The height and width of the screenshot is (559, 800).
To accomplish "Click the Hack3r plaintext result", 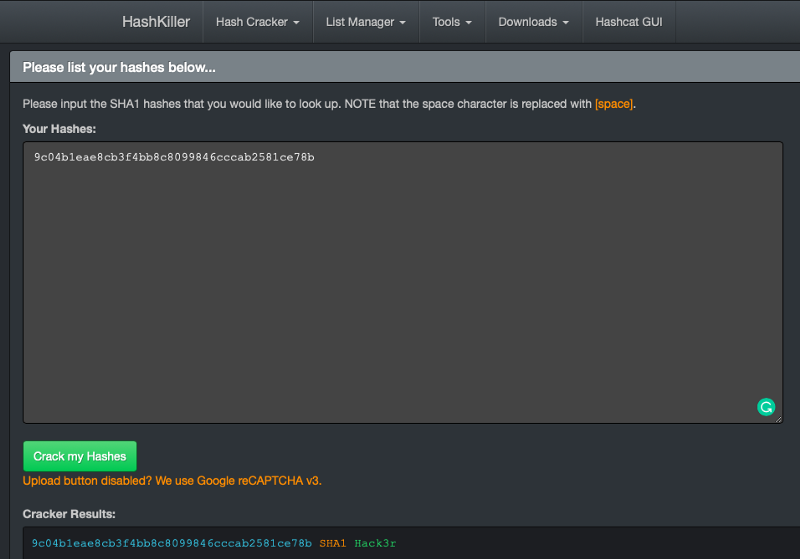I will tap(375, 543).
